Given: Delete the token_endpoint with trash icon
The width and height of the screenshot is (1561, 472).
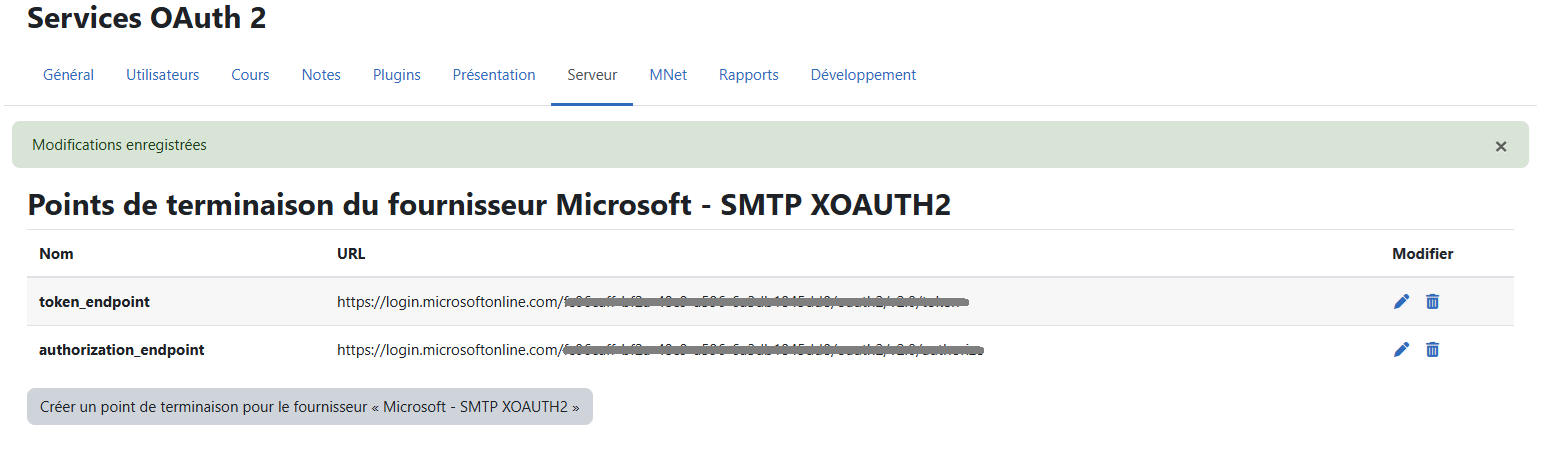Looking at the screenshot, I should point(1432,301).
